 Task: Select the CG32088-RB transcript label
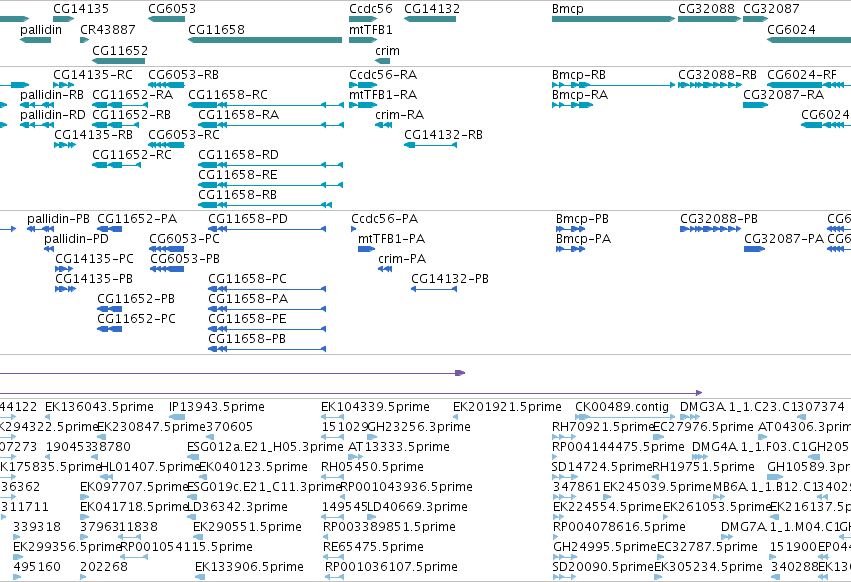(x=717, y=74)
